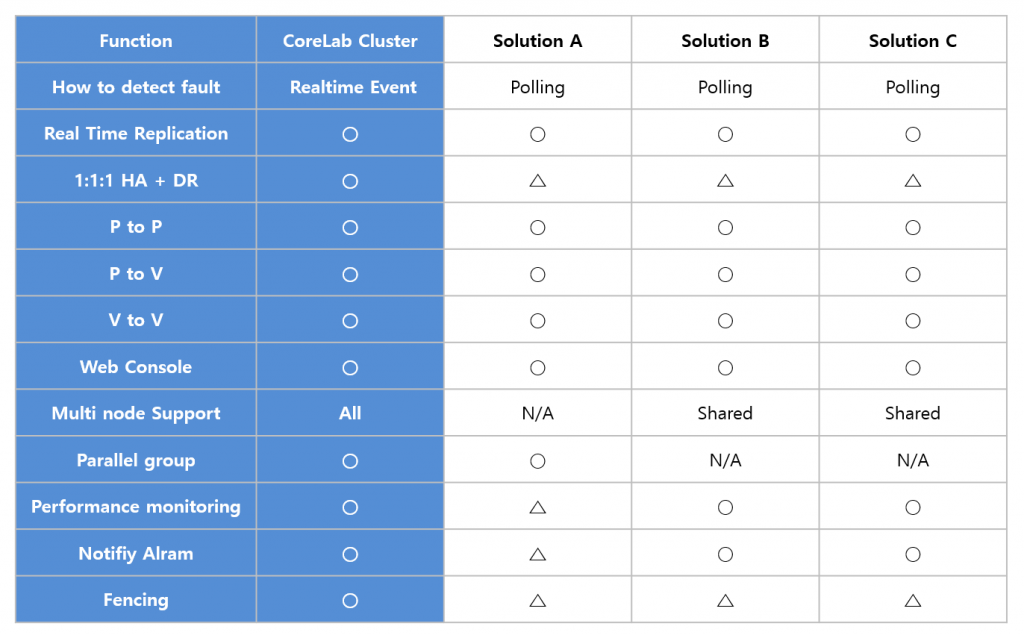Click Solution A triangle for Performance monitoring
The image size is (1024, 635).
[x=537, y=507]
